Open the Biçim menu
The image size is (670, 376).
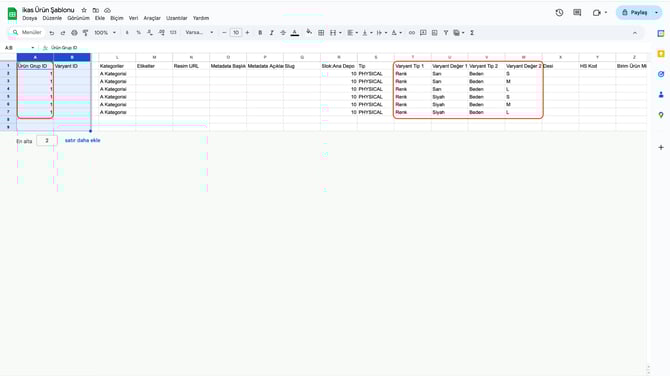tap(117, 18)
